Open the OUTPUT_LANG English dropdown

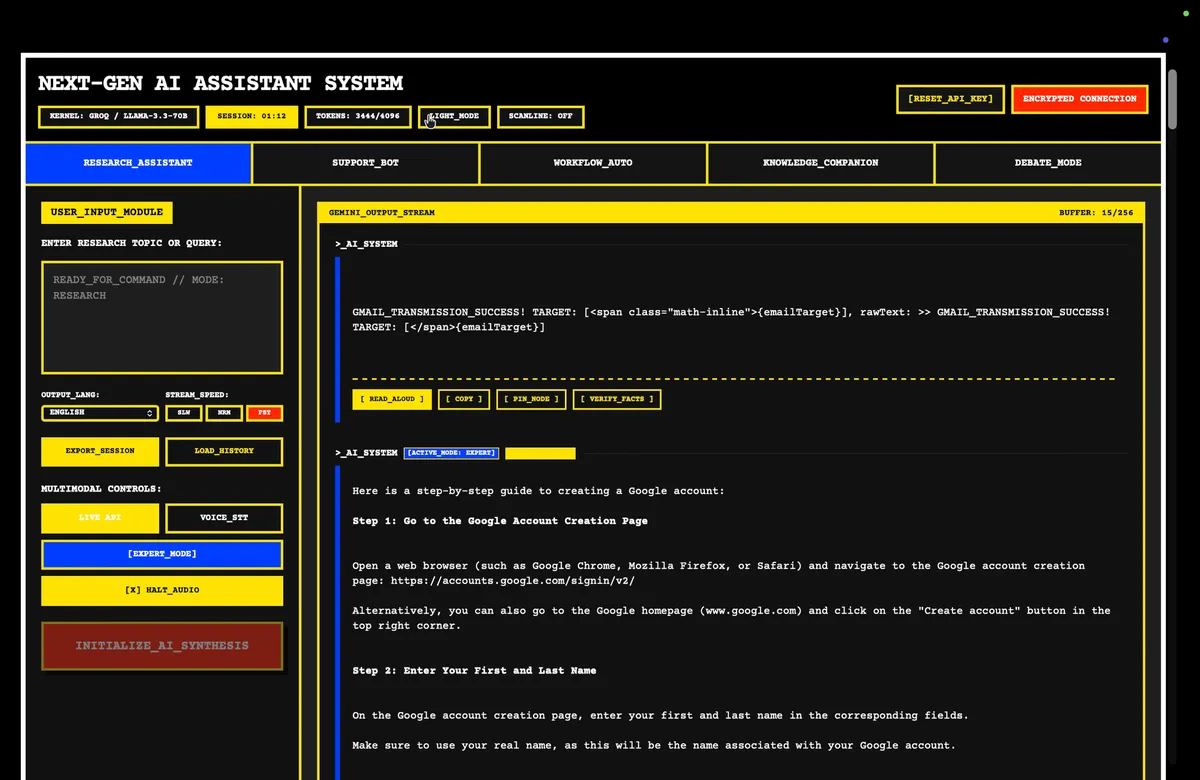[100, 413]
